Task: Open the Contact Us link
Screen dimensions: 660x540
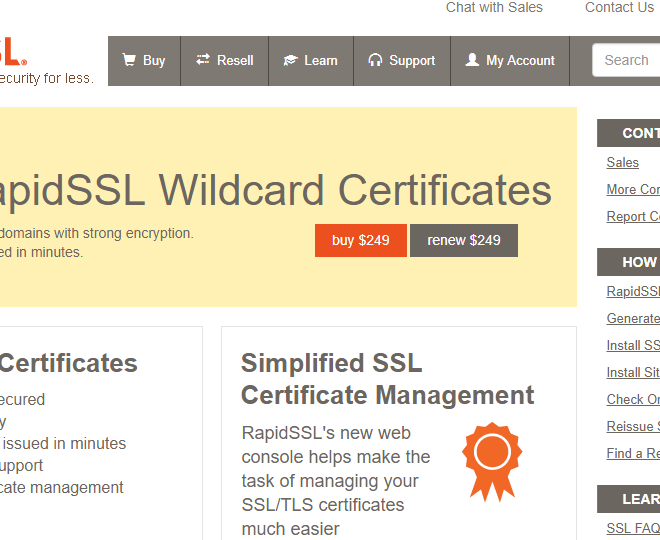Action: (619, 7)
